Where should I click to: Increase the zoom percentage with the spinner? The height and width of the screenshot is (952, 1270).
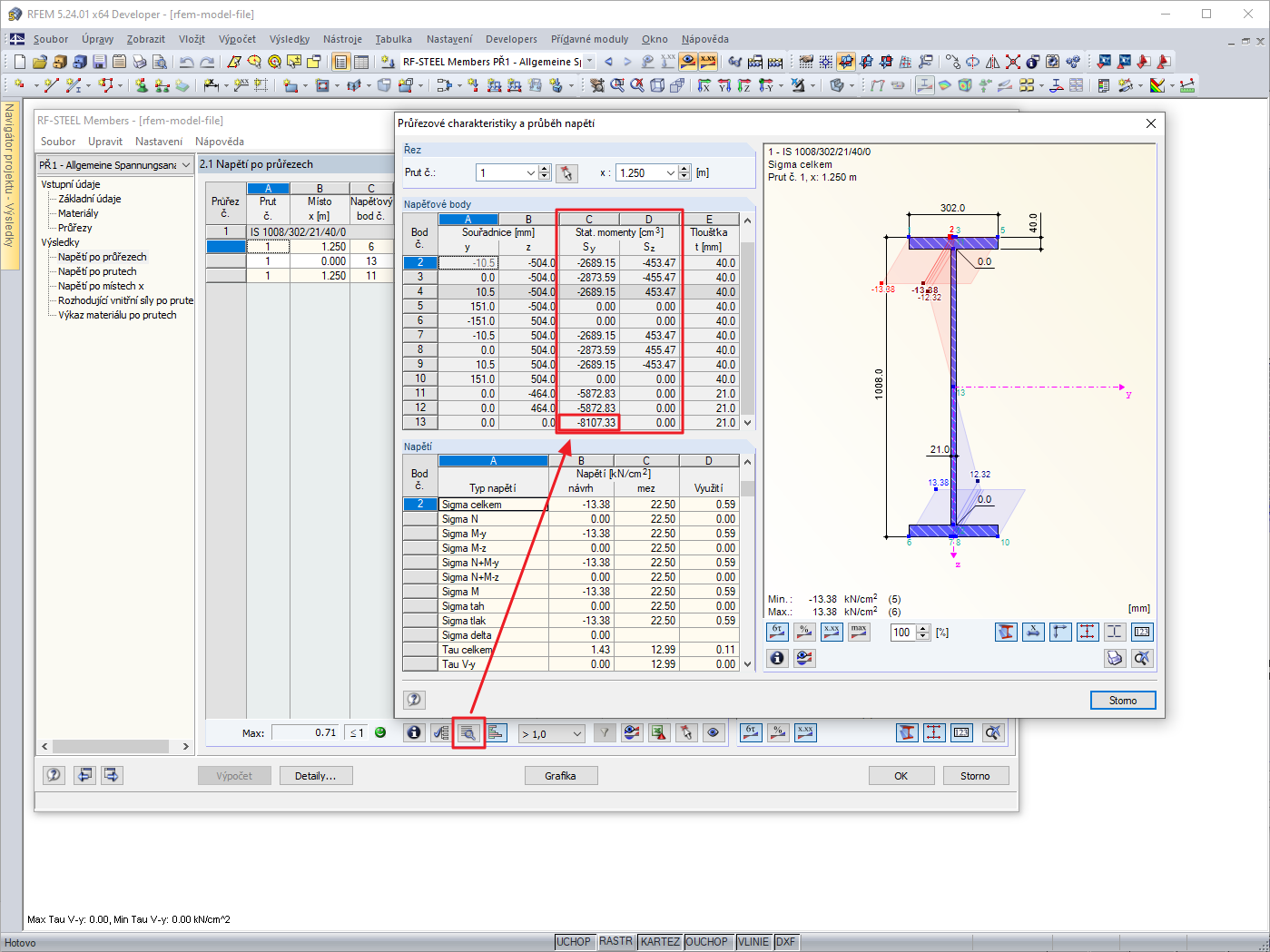pyautogui.click(x=923, y=628)
